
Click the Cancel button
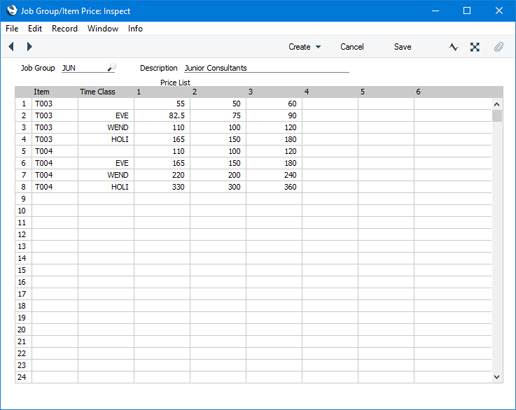(352, 47)
